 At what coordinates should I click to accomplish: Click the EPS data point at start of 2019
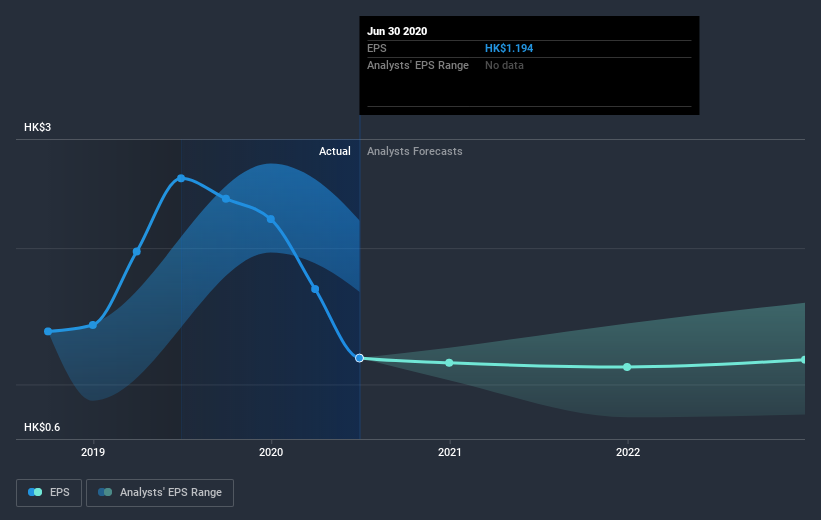[93, 325]
